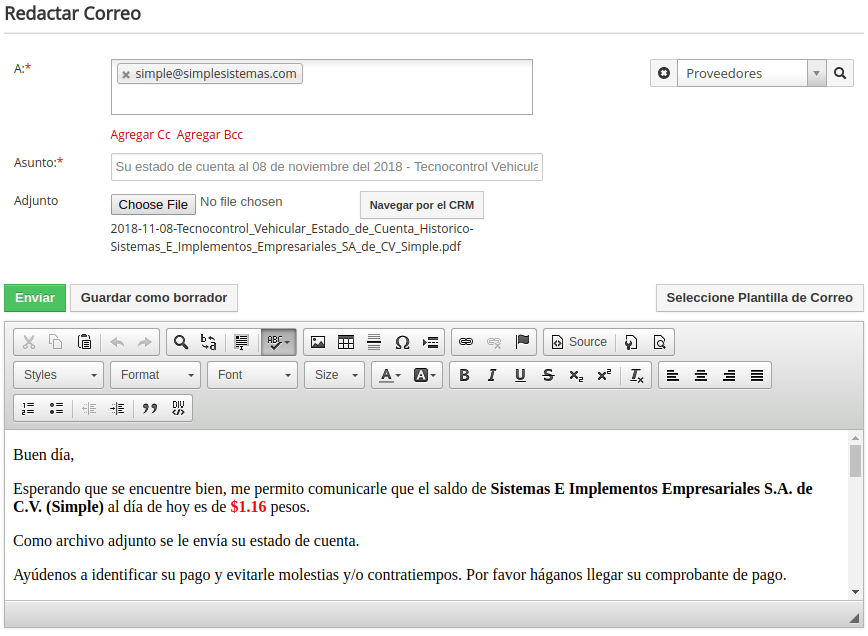Screen dimensions: 868x636
Task: Click the attached PDF filename text
Action: [x=292, y=237]
